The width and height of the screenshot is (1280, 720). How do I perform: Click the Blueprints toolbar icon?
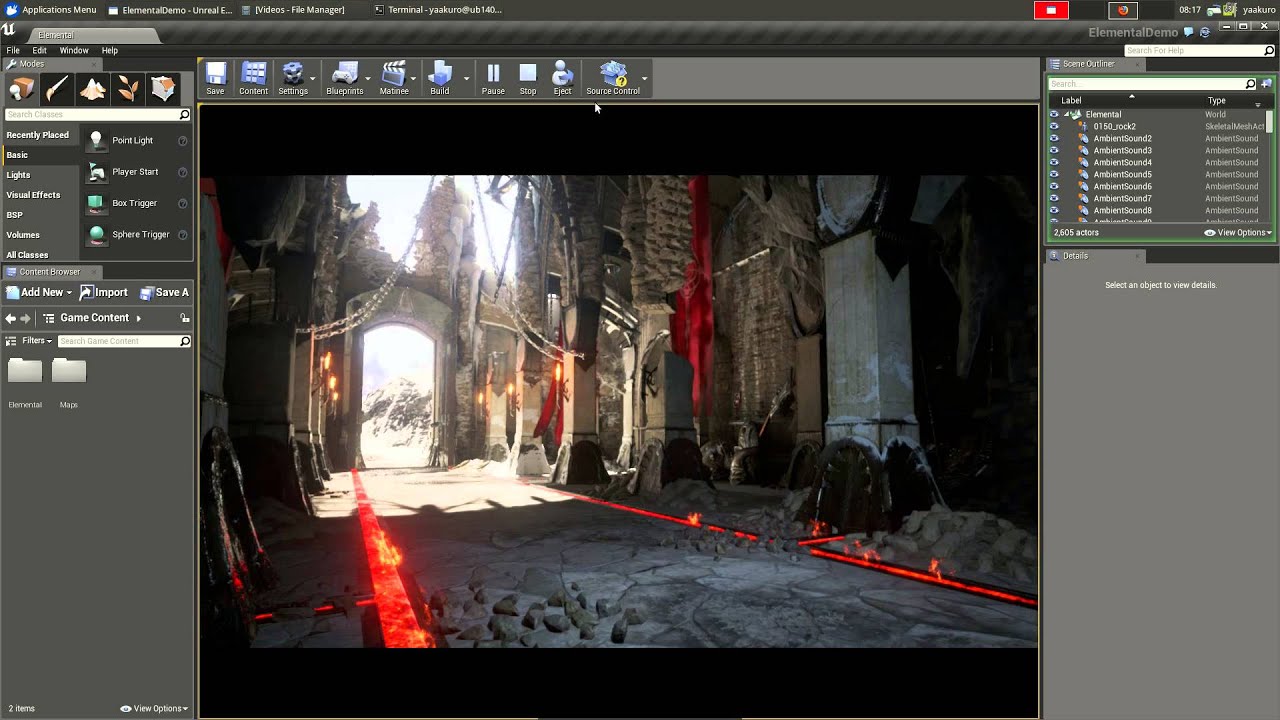(x=345, y=74)
